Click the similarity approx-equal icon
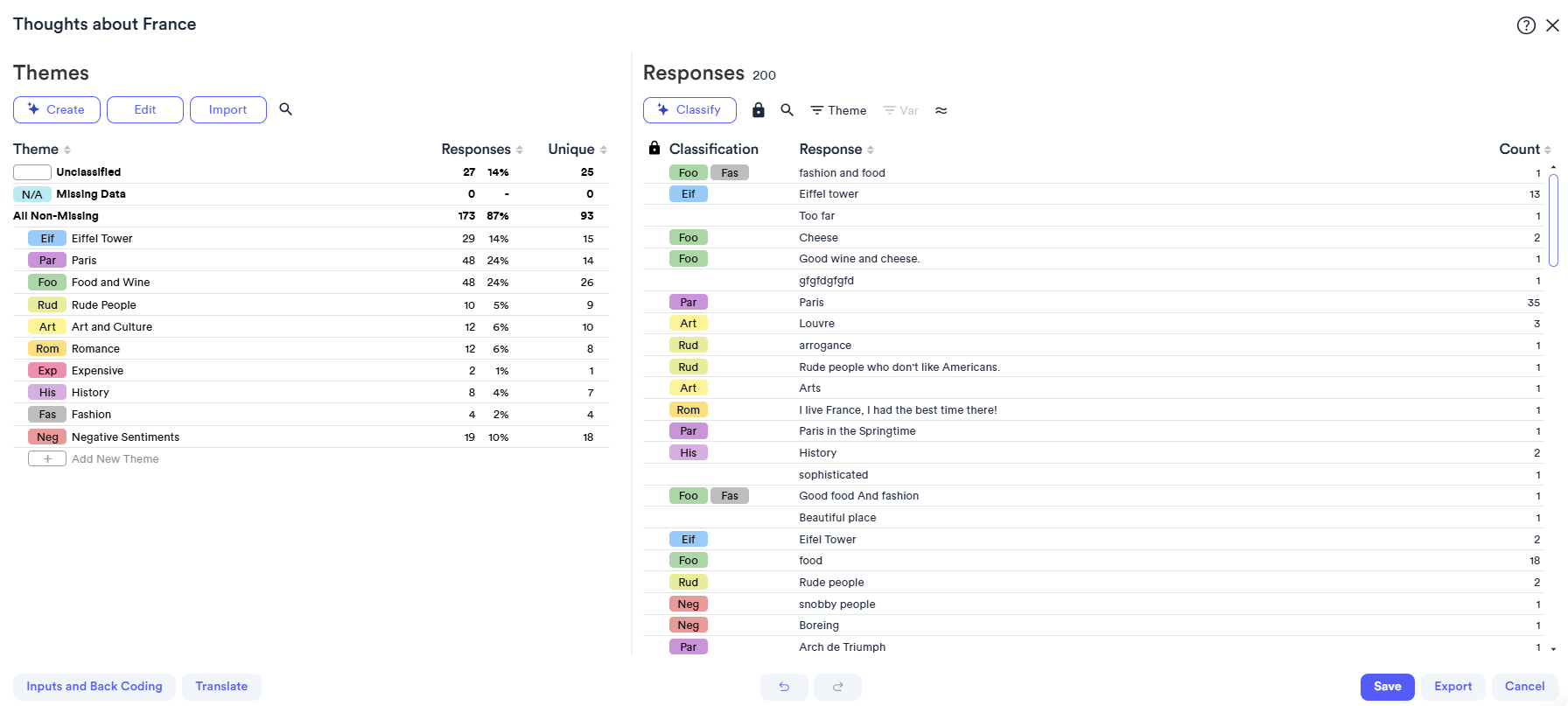 tap(941, 110)
